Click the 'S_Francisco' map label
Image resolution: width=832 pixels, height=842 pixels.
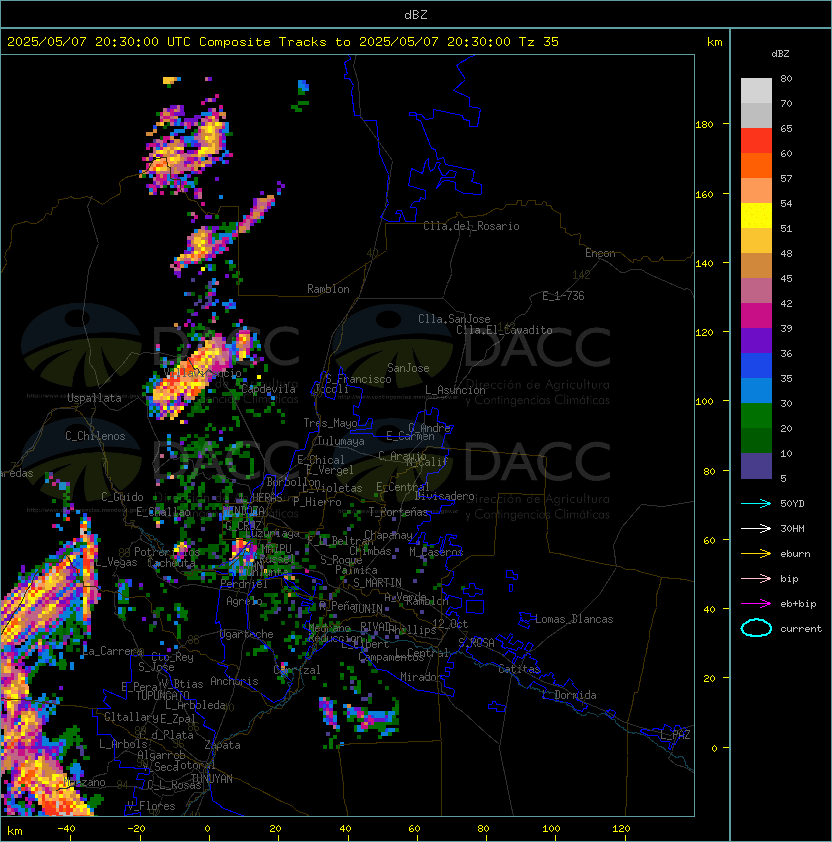click(x=358, y=379)
